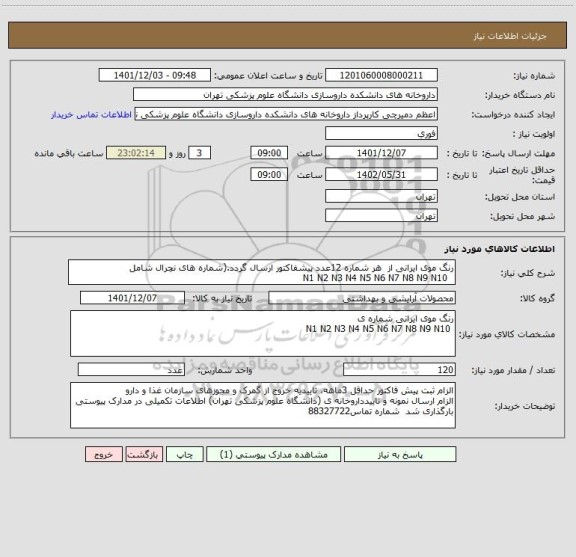Open 'مشاهده مدارک پیوستی (1)' attachments button
Screen dimensions: 576x557
click(274, 454)
